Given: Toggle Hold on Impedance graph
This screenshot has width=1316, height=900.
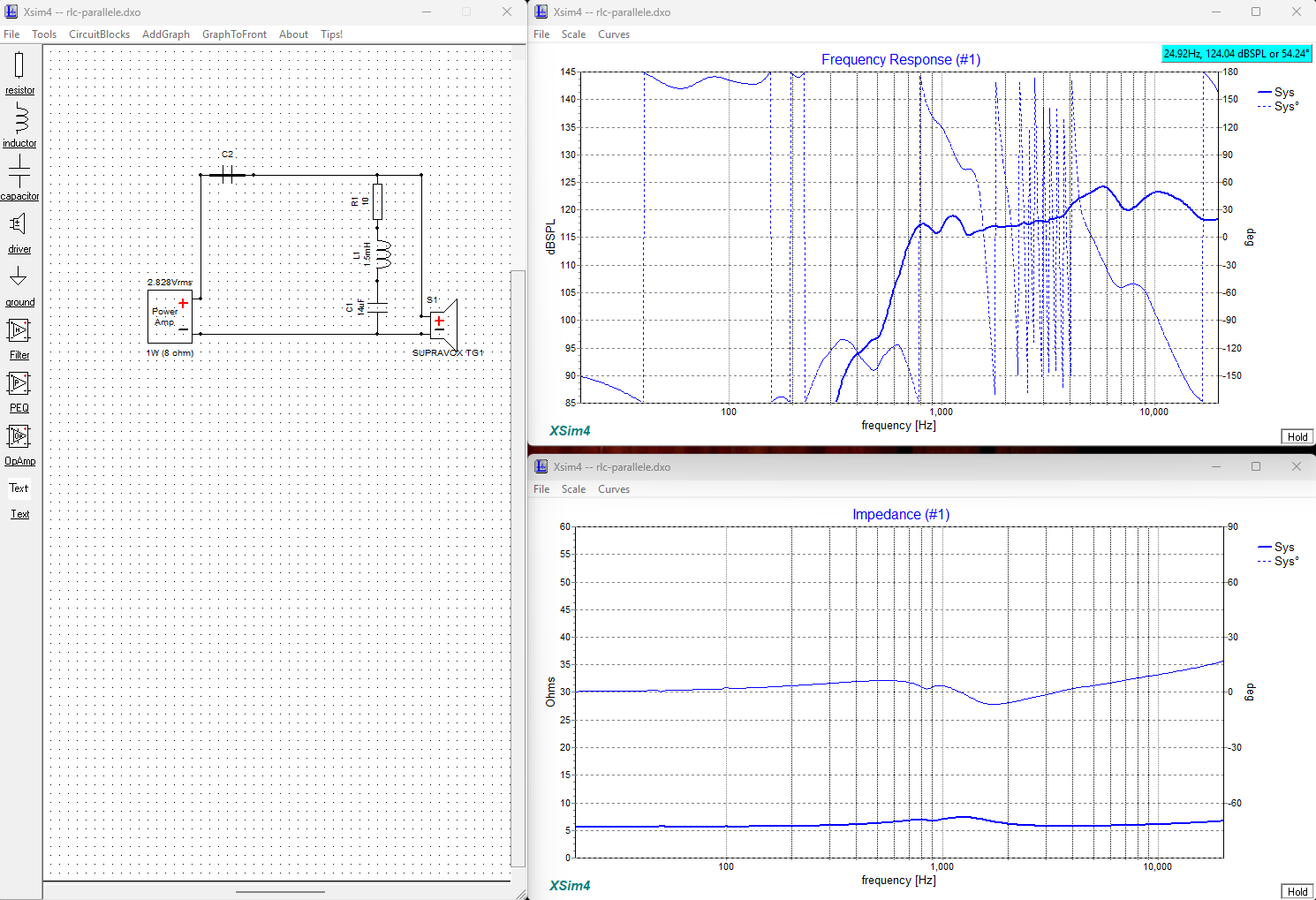Looking at the screenshot, I should [1297, 891].
